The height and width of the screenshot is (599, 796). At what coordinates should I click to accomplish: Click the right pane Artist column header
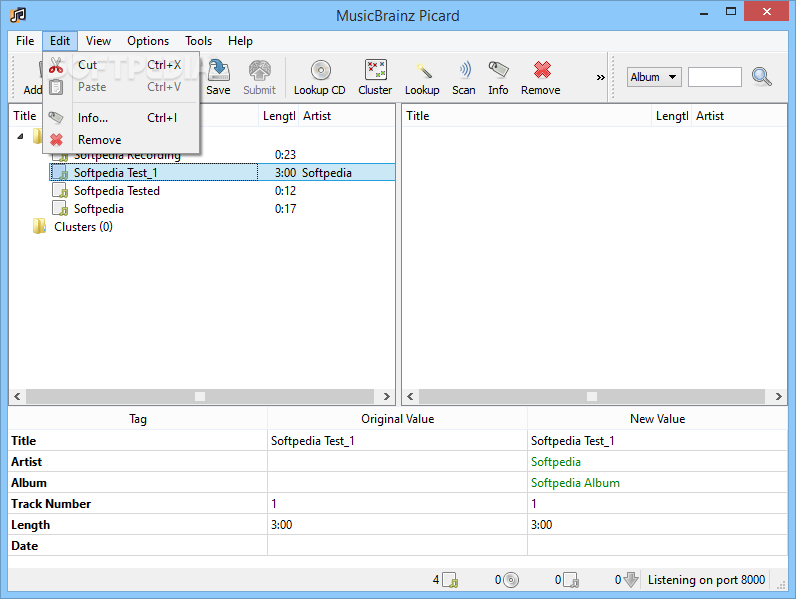pyautogui.click(x=739, y=116)
